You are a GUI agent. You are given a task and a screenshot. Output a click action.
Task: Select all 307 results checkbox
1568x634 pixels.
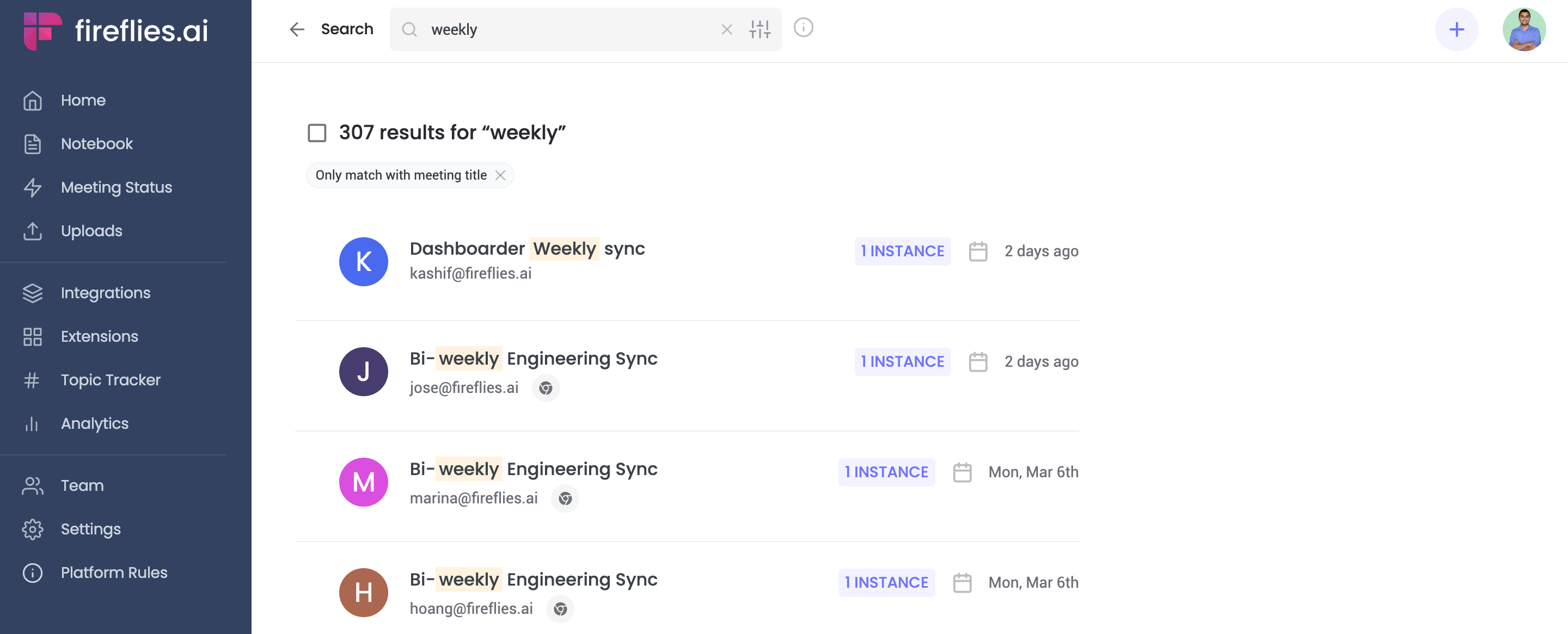pos(316,133)
